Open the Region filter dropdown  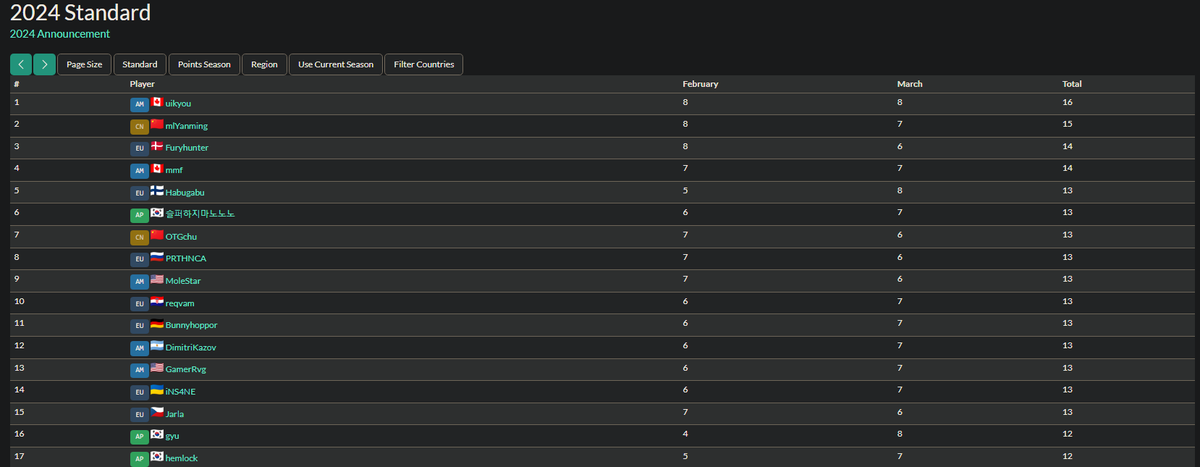point(264,64)
